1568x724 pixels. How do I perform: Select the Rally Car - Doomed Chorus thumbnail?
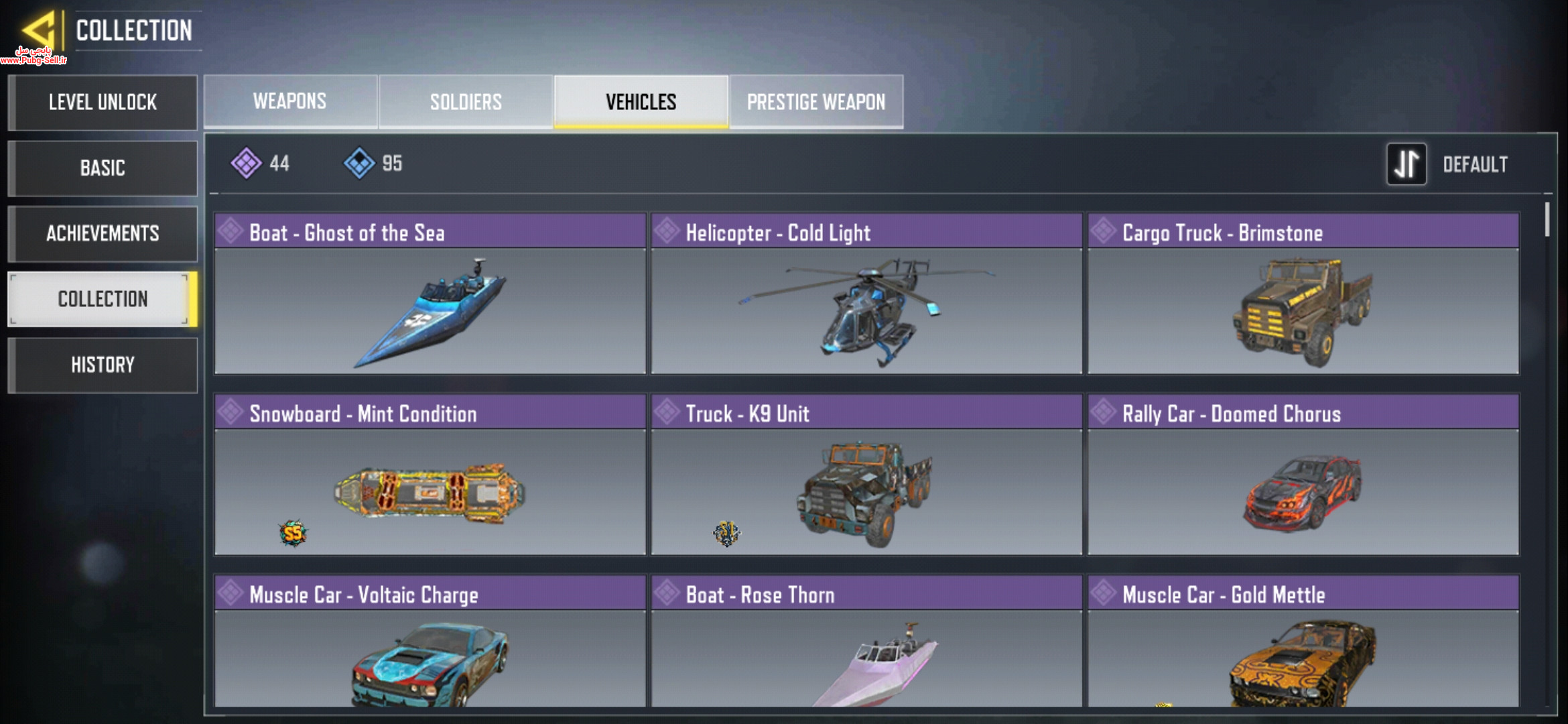(x=1303, y=492)
